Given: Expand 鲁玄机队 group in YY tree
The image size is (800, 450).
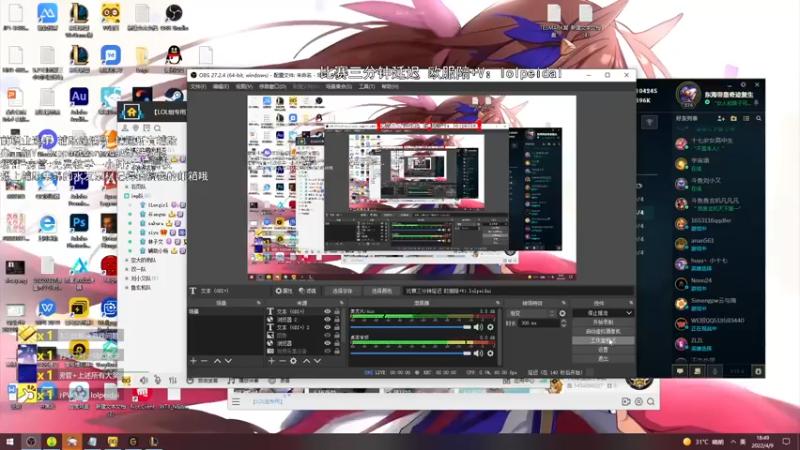Looking at the screenshot, I should pyautogui.click(x=127, y=288).
